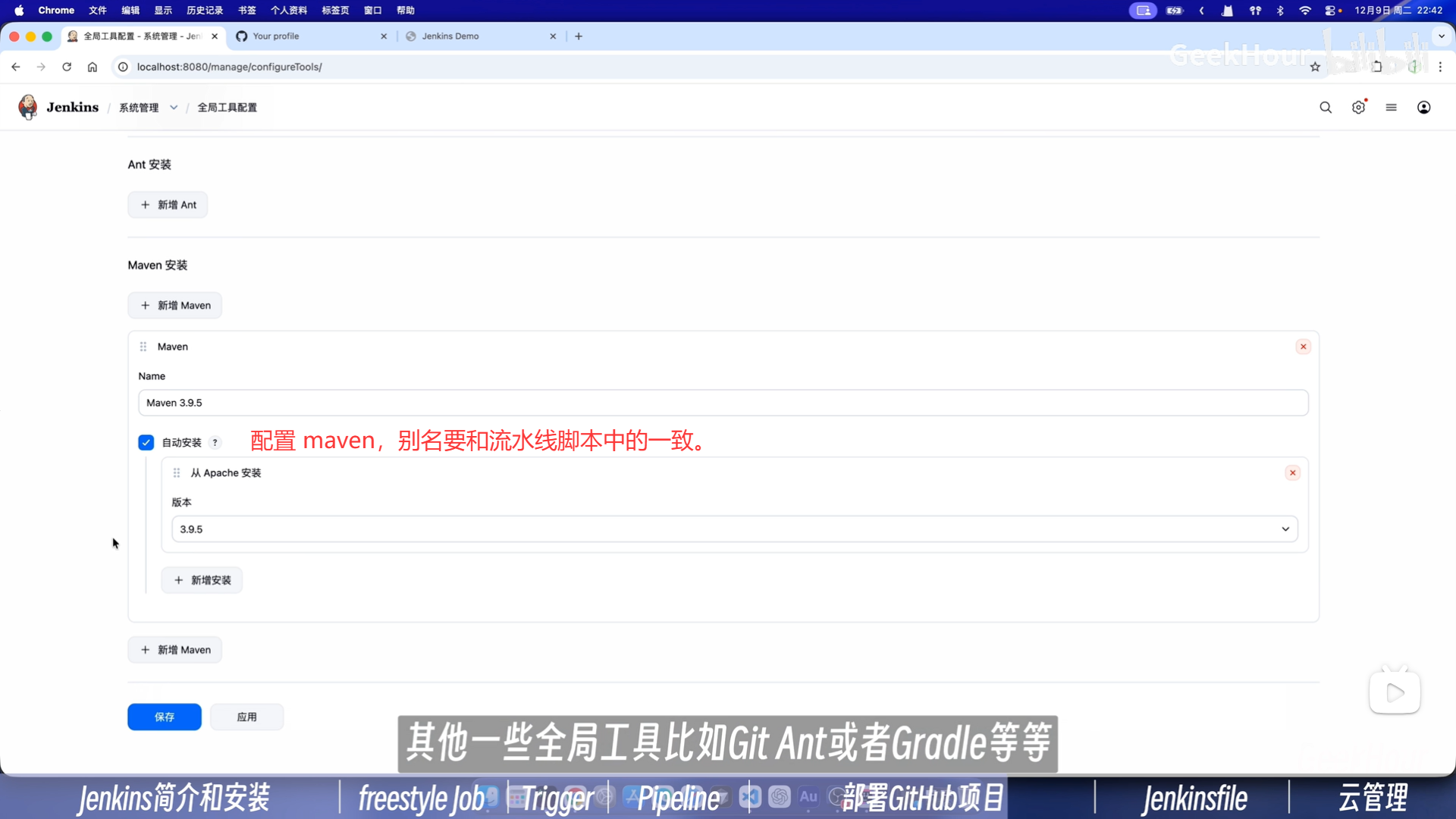Expand the 系统管理 breadcrumb chevron

[174, 108]
